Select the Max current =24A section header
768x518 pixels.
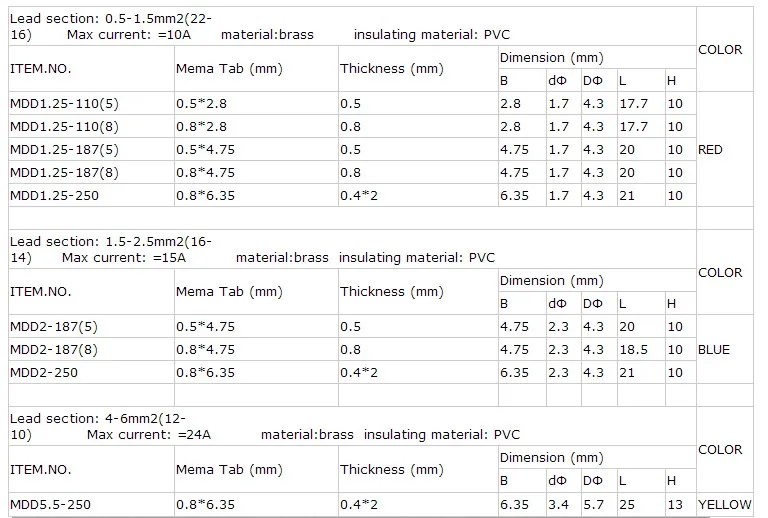(x=149, y=435)
